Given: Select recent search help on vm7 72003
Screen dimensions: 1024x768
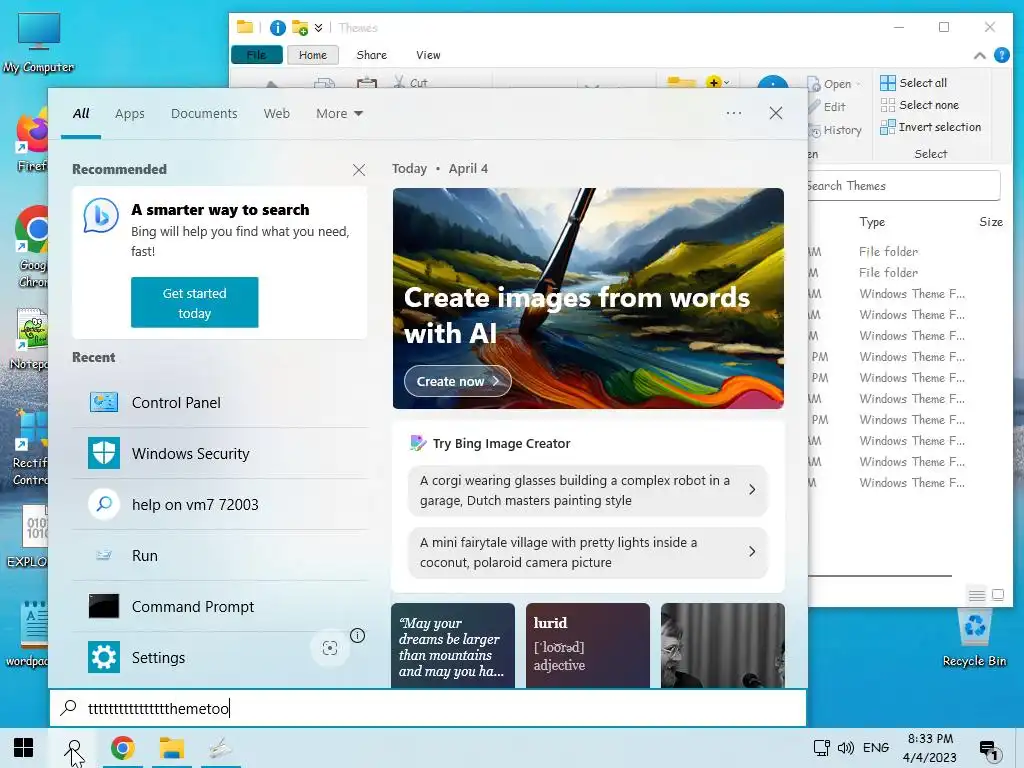Looking at the screenshot, I should (220, 504).
